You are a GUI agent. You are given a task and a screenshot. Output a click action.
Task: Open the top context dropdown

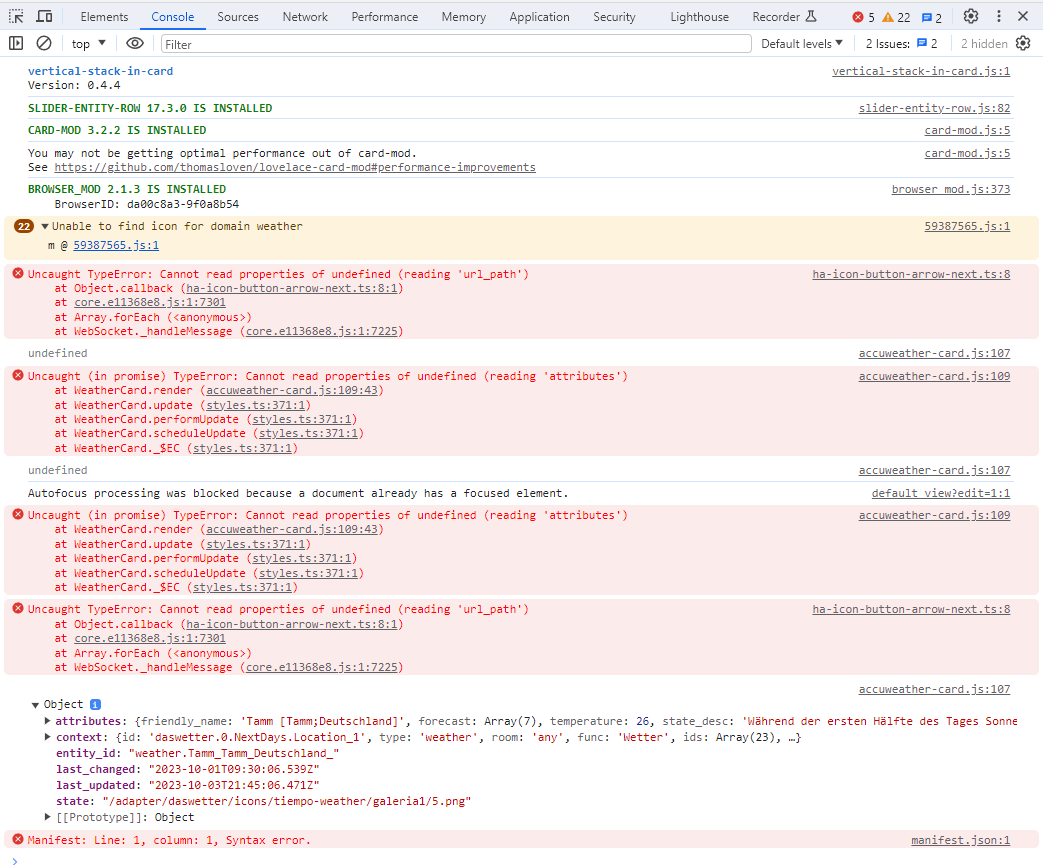click(x=88, y=44)
